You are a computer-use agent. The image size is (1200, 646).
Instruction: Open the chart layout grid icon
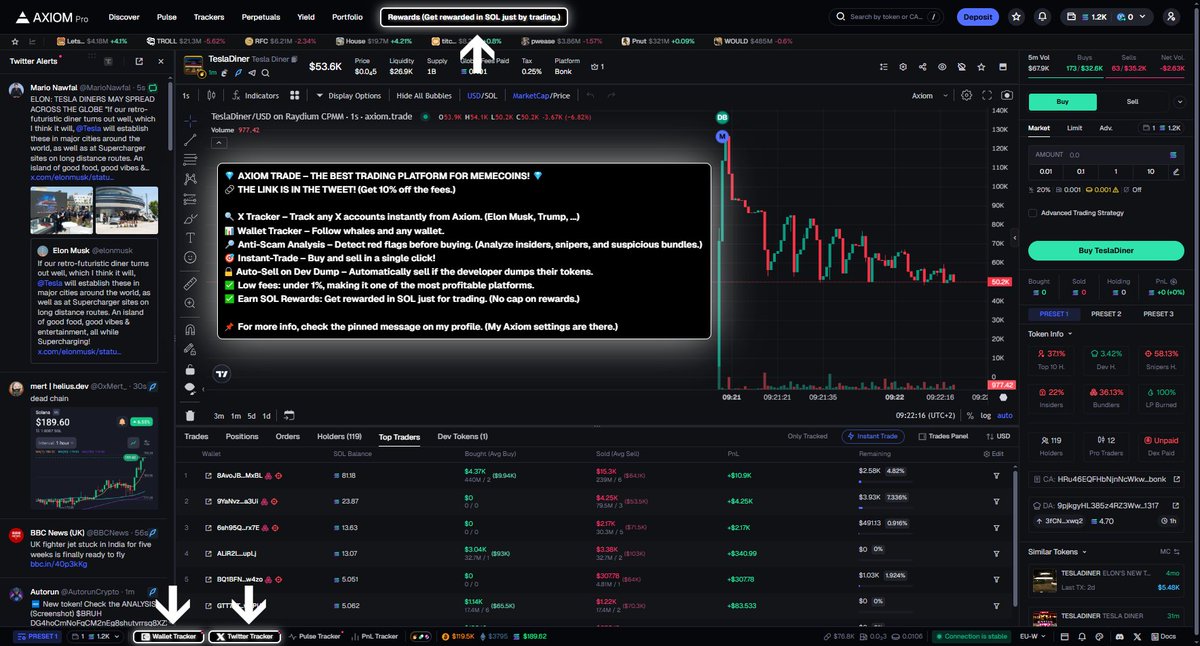[295, 95]
